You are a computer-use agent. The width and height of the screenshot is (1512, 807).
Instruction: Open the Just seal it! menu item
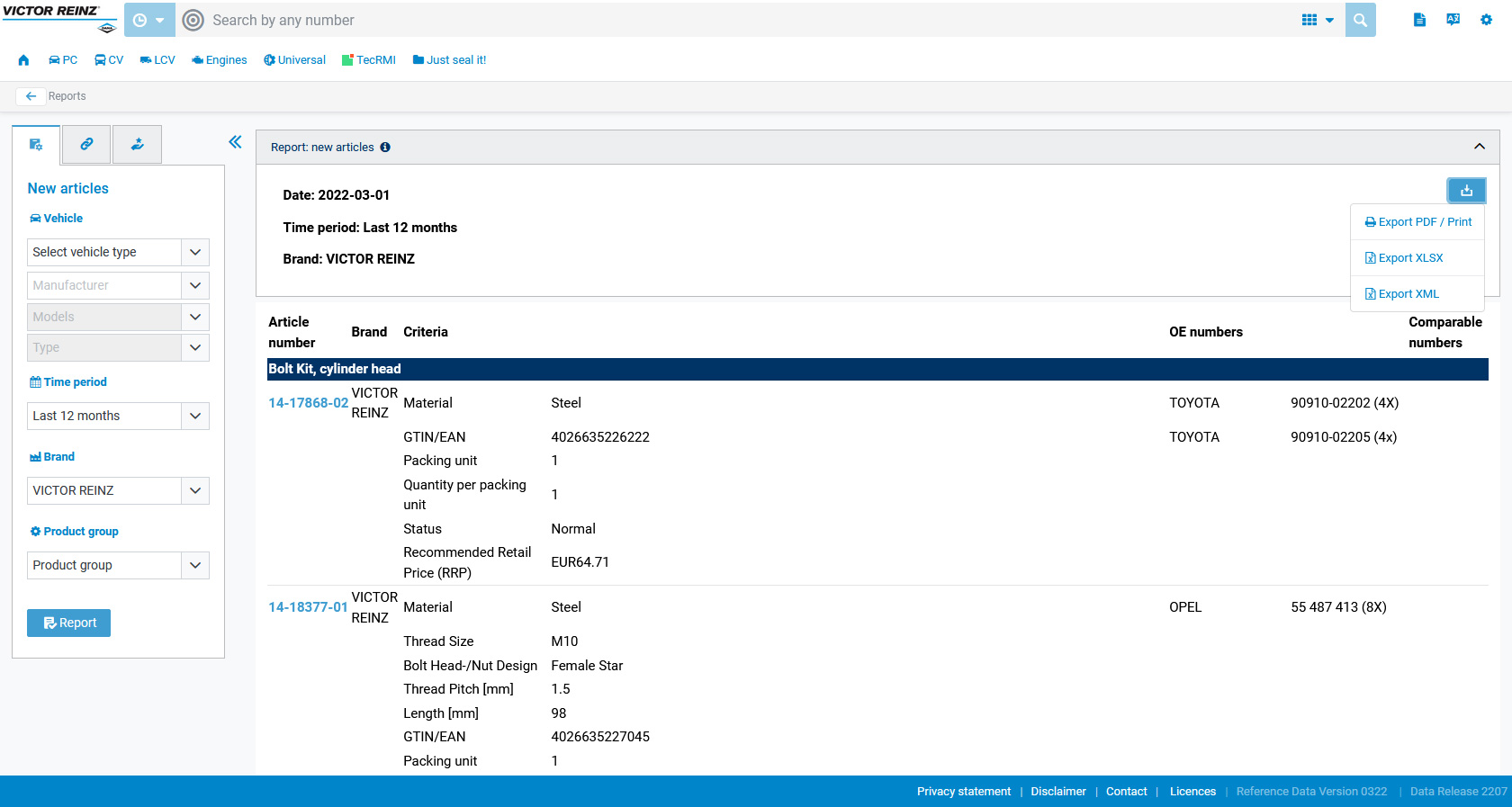pos(449,60)
